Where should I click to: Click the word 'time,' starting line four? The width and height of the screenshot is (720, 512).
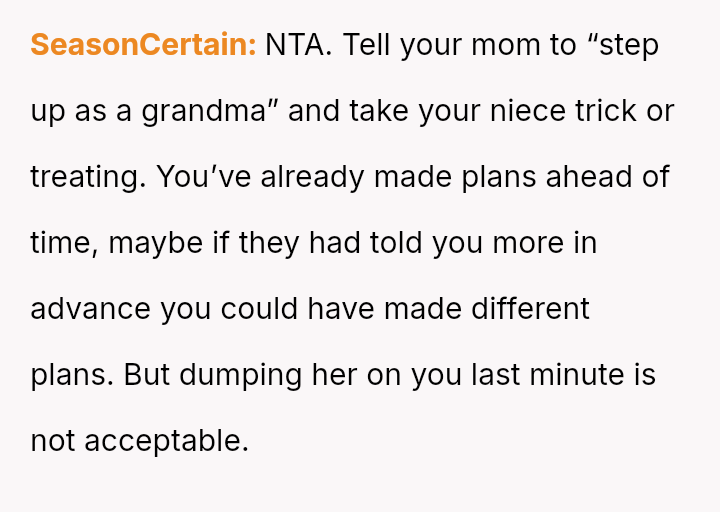point(63,243)
